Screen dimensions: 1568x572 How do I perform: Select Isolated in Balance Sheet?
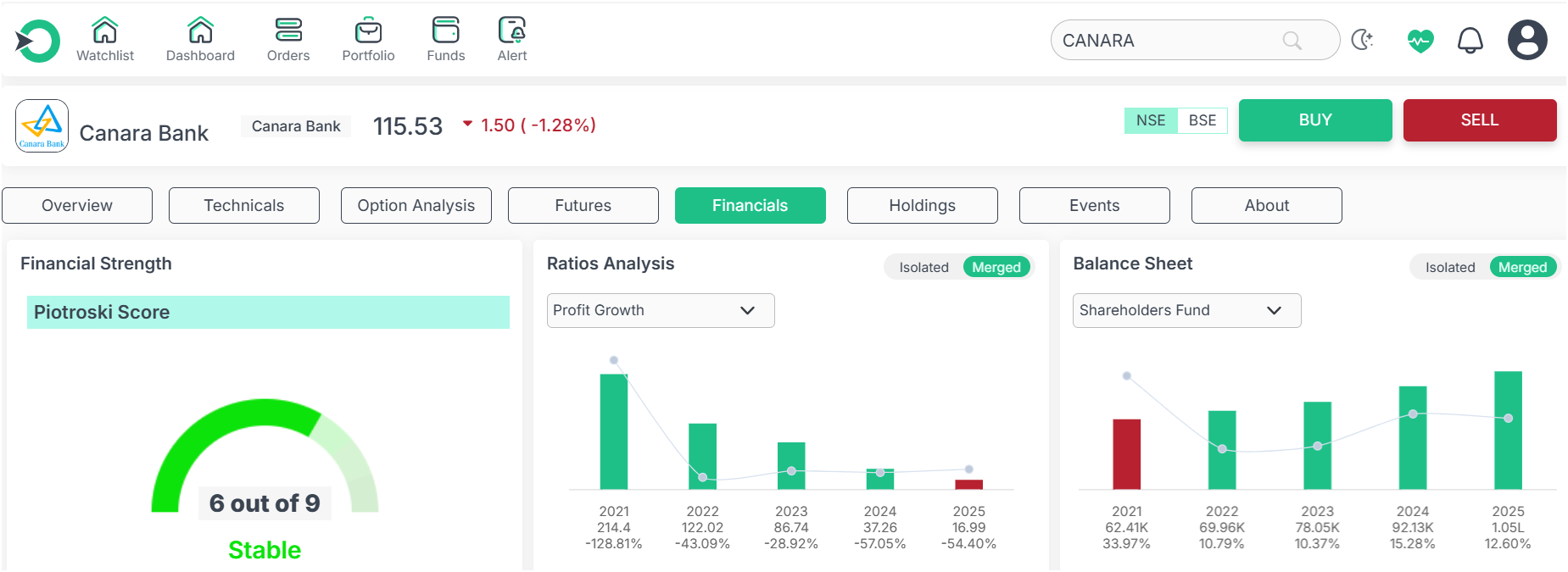click(1450, 267)
